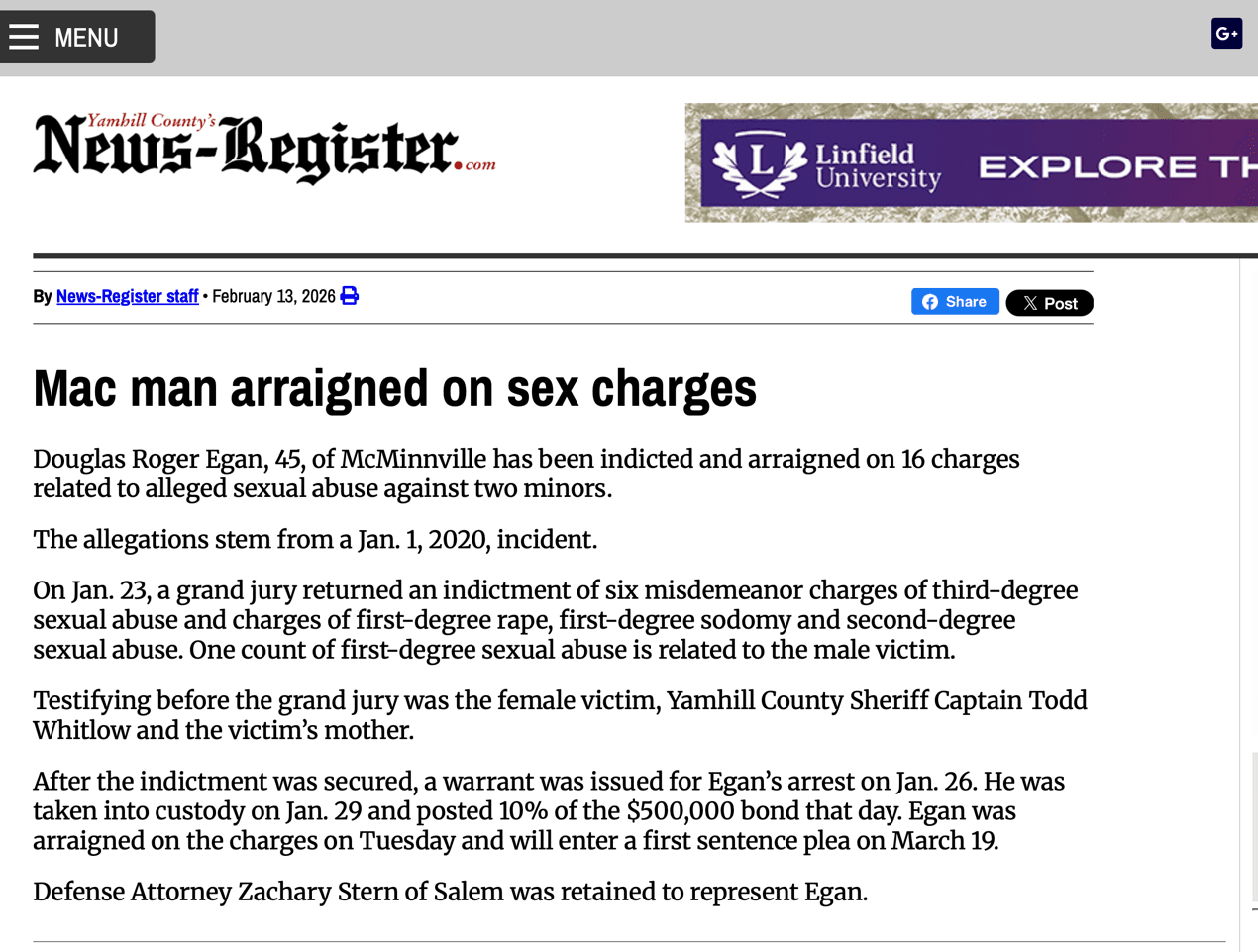Click the Defense Attorney Zachary Stern sentence
The width and height of the screenshot is (1258, 952).
coord(450,892)
